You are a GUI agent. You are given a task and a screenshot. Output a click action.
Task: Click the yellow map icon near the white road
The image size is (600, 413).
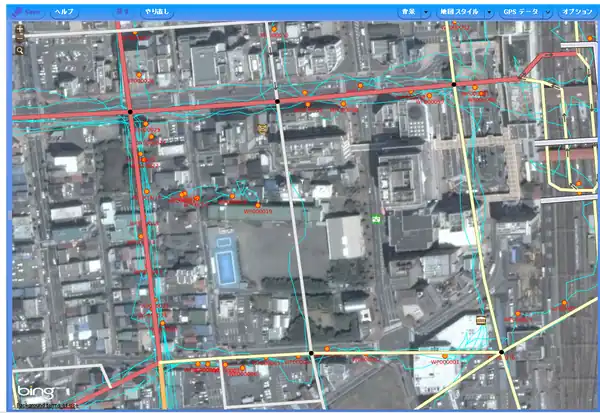coord(262,128)
